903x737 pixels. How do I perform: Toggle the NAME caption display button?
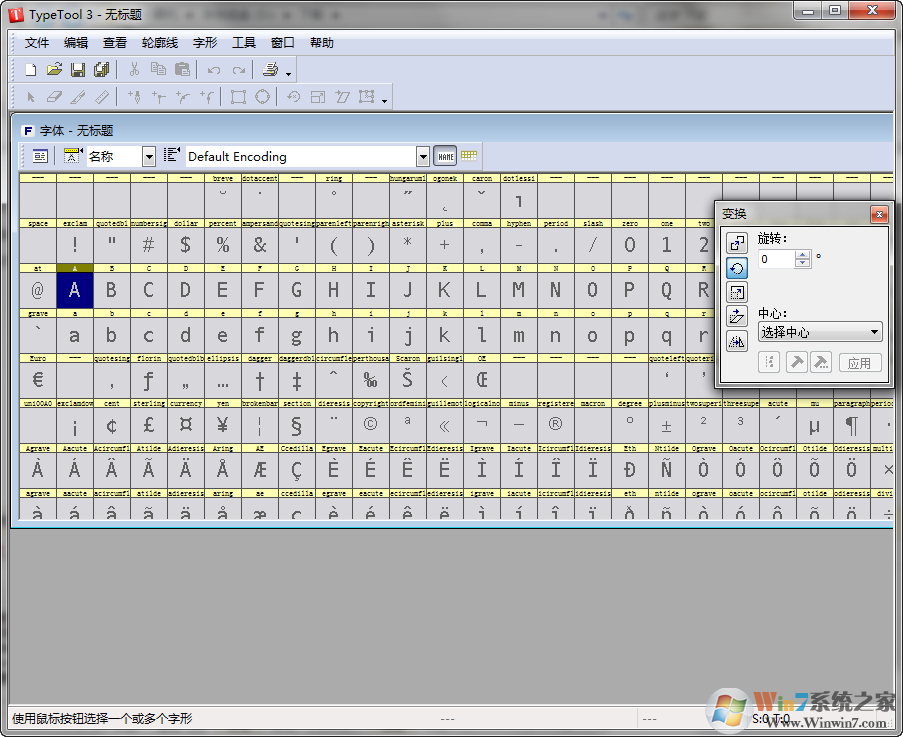pos(445,156)
